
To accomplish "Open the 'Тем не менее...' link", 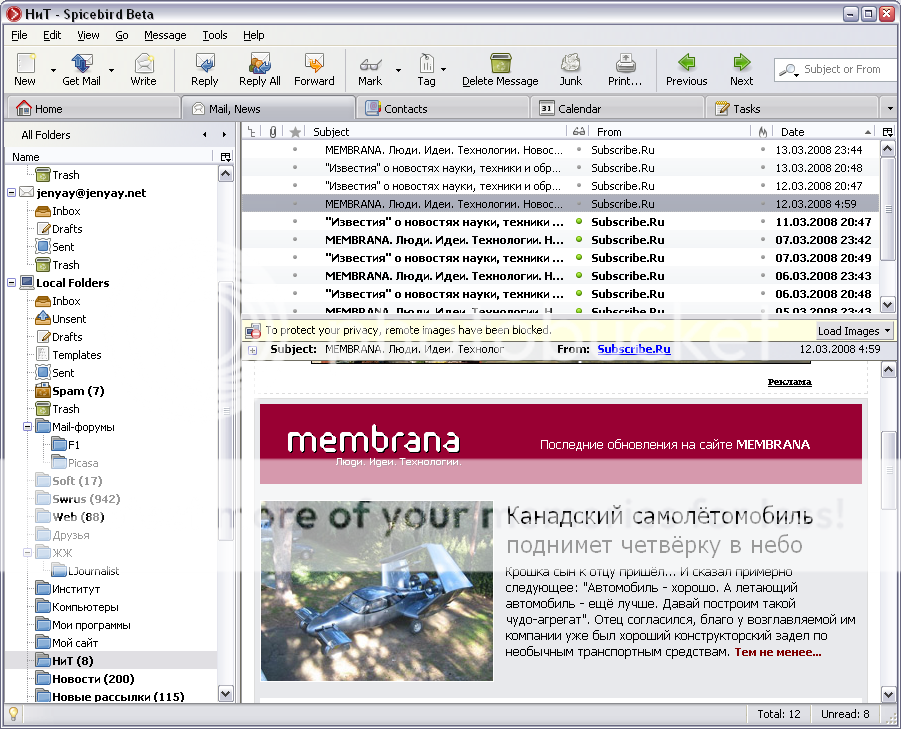I will (777, 652).
